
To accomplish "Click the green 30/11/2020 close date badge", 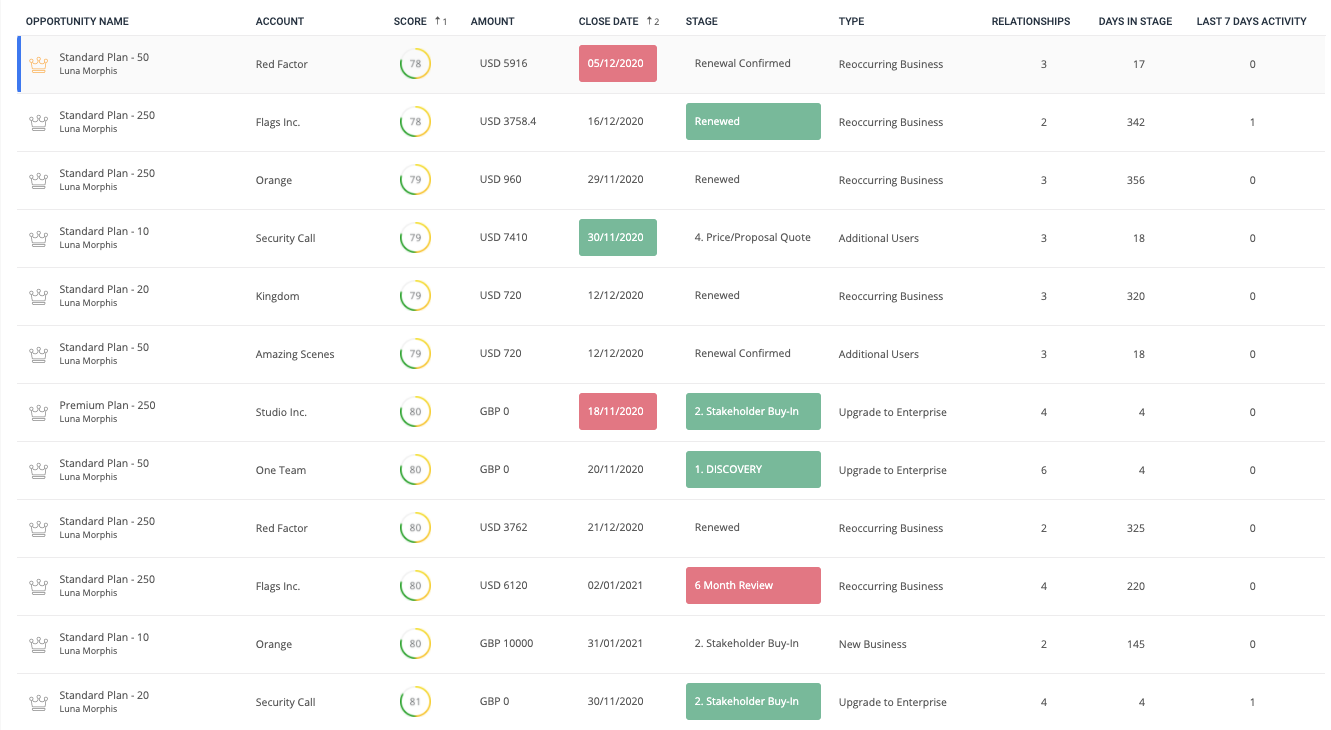I will pyautogui.click(x=617, y=238).
